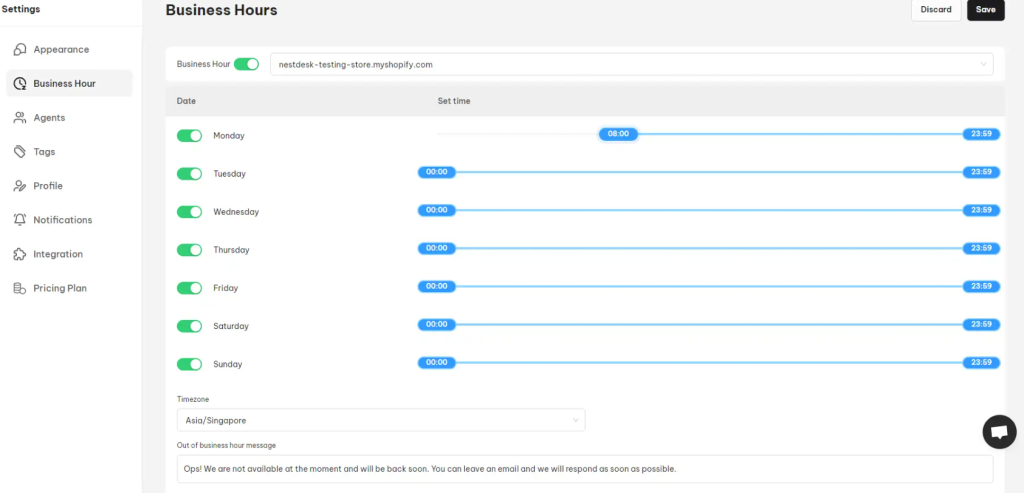
Task: Click the Monday day label
Action: pyautogui.click(x=229, y=136)
